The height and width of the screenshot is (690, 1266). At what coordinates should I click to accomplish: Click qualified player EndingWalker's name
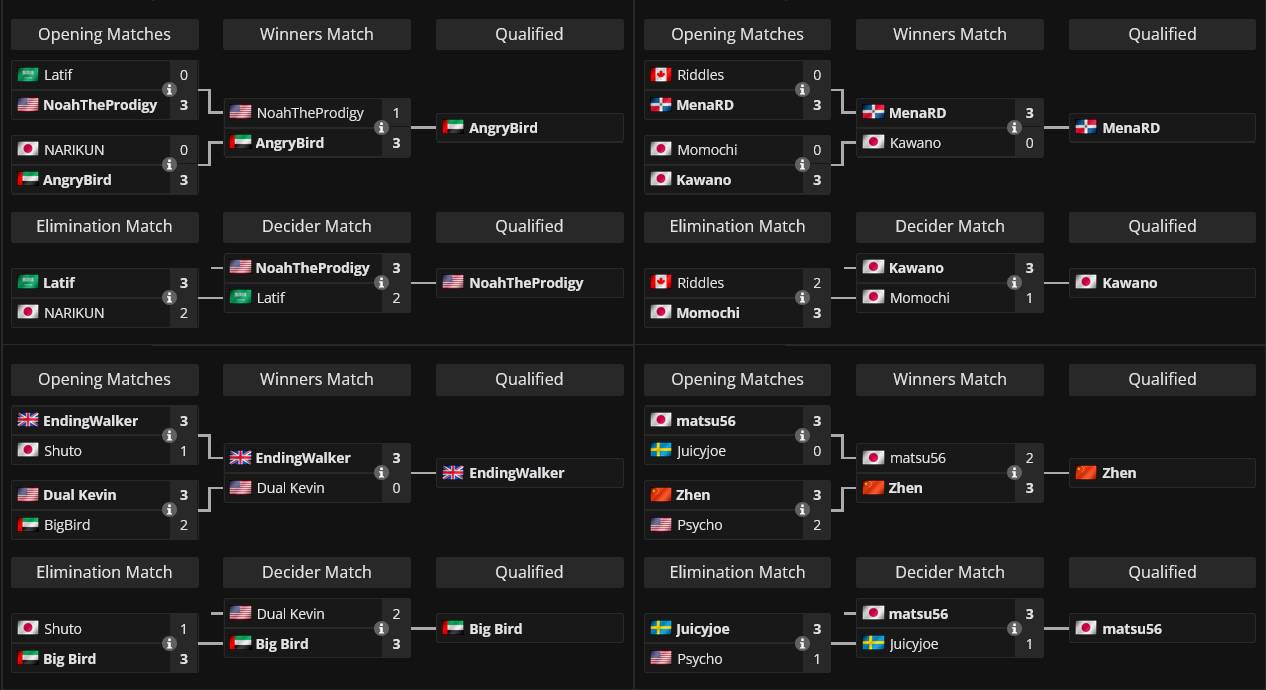click(x=516, y=473)
